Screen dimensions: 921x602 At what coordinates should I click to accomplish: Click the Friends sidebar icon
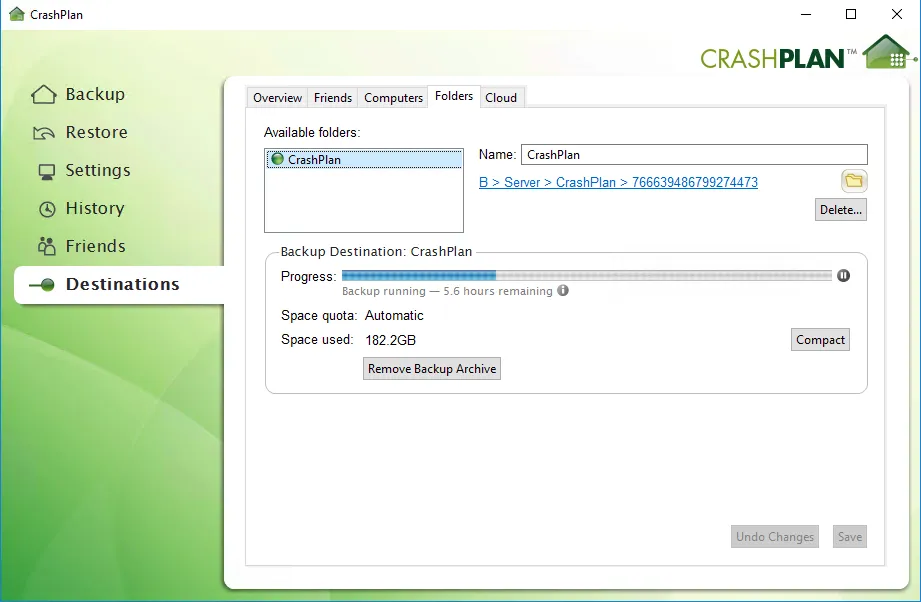point(45,245)
